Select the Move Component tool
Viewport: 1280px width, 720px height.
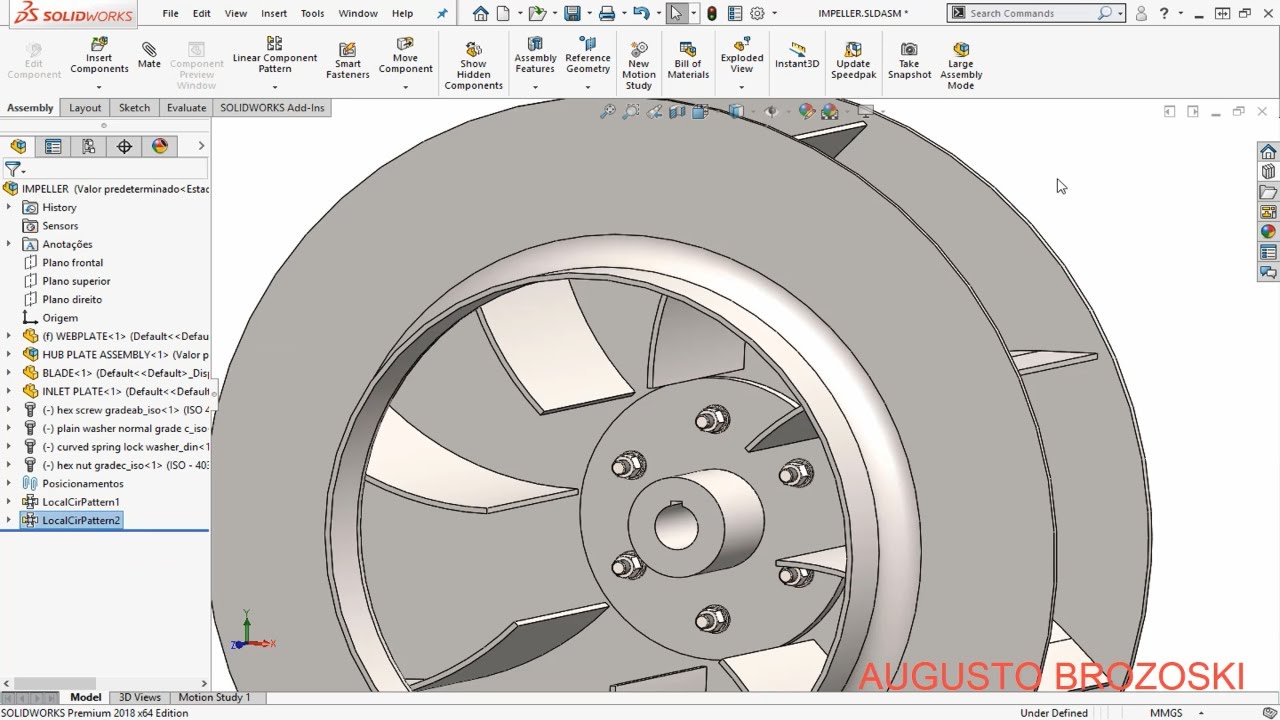pyautogui.click(x=405, y=56)
